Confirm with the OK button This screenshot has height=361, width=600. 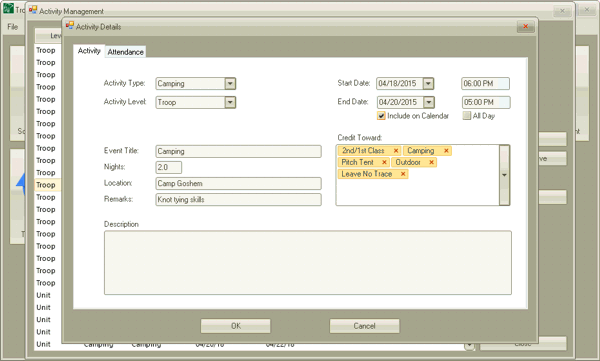236,326
